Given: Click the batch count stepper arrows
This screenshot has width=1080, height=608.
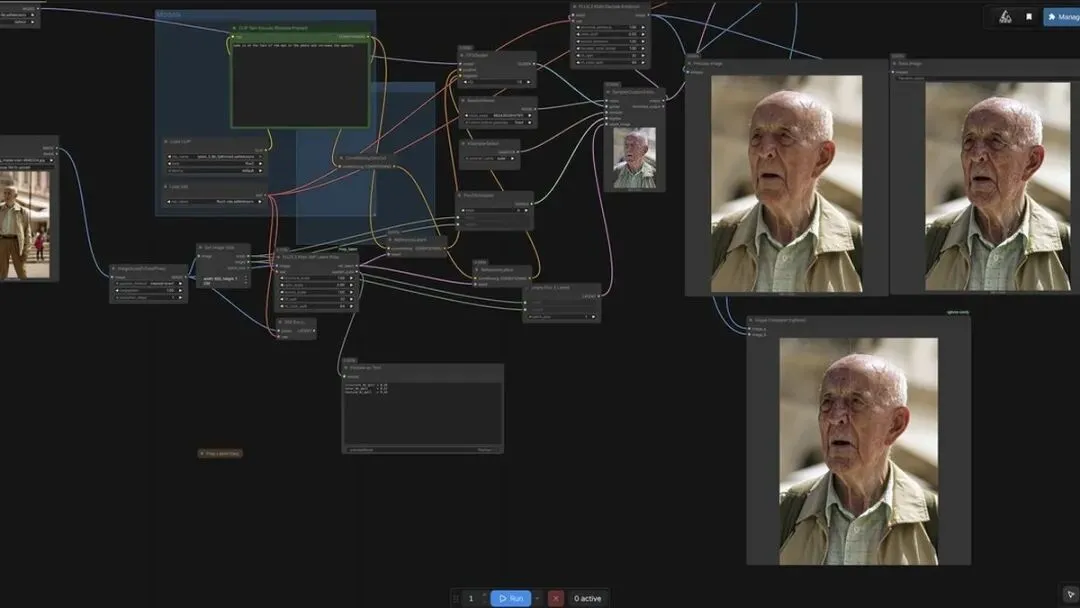Looking at the screenshot, I should pyautogui.click(x=484, y=598).
